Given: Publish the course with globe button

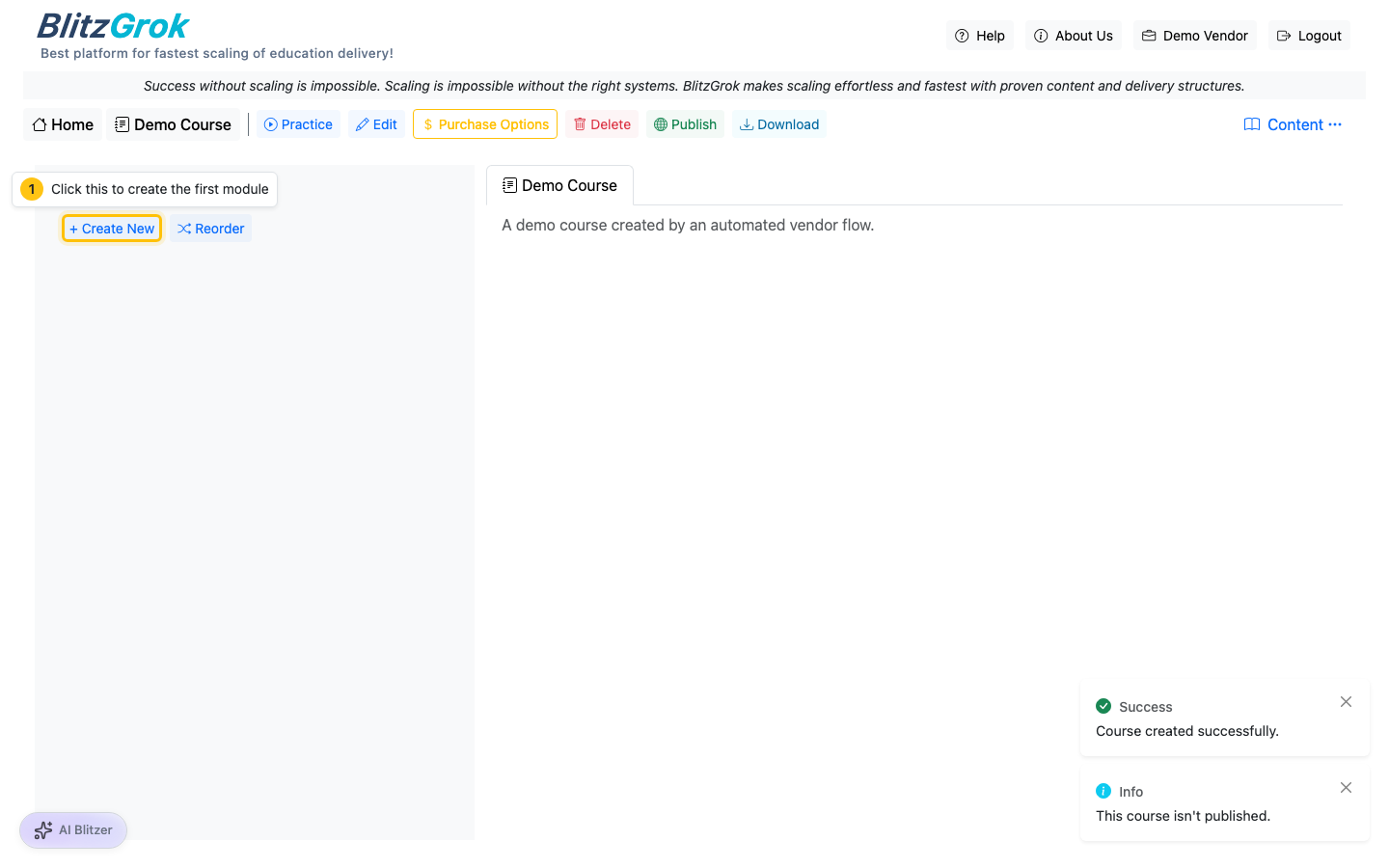Looking at the screenshot, I should click(685, 124).
